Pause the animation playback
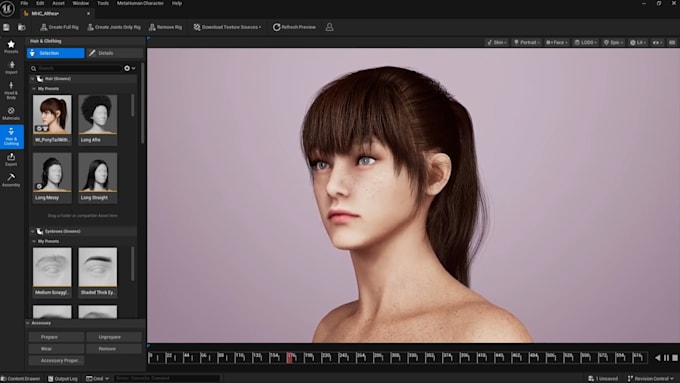 click(666, 358)
